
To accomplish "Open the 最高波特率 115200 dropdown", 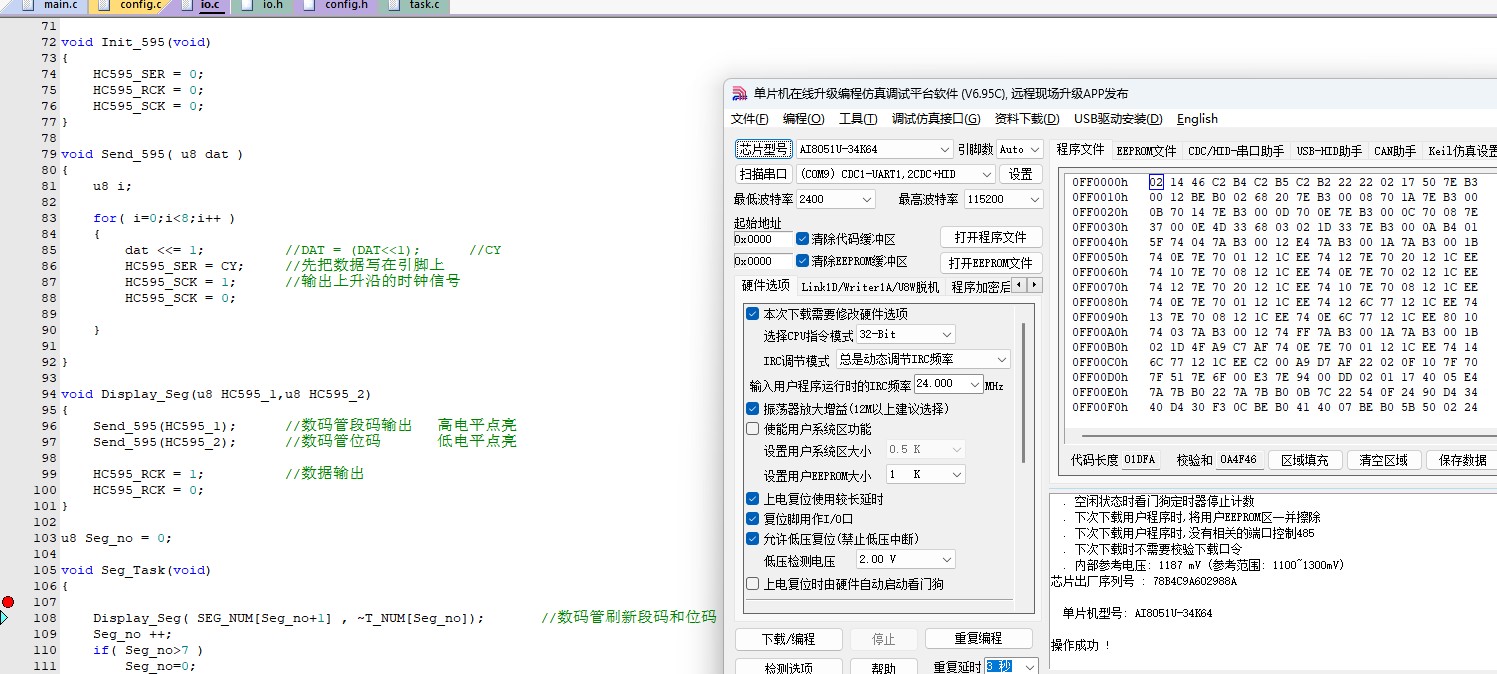I will [1002, 199].
